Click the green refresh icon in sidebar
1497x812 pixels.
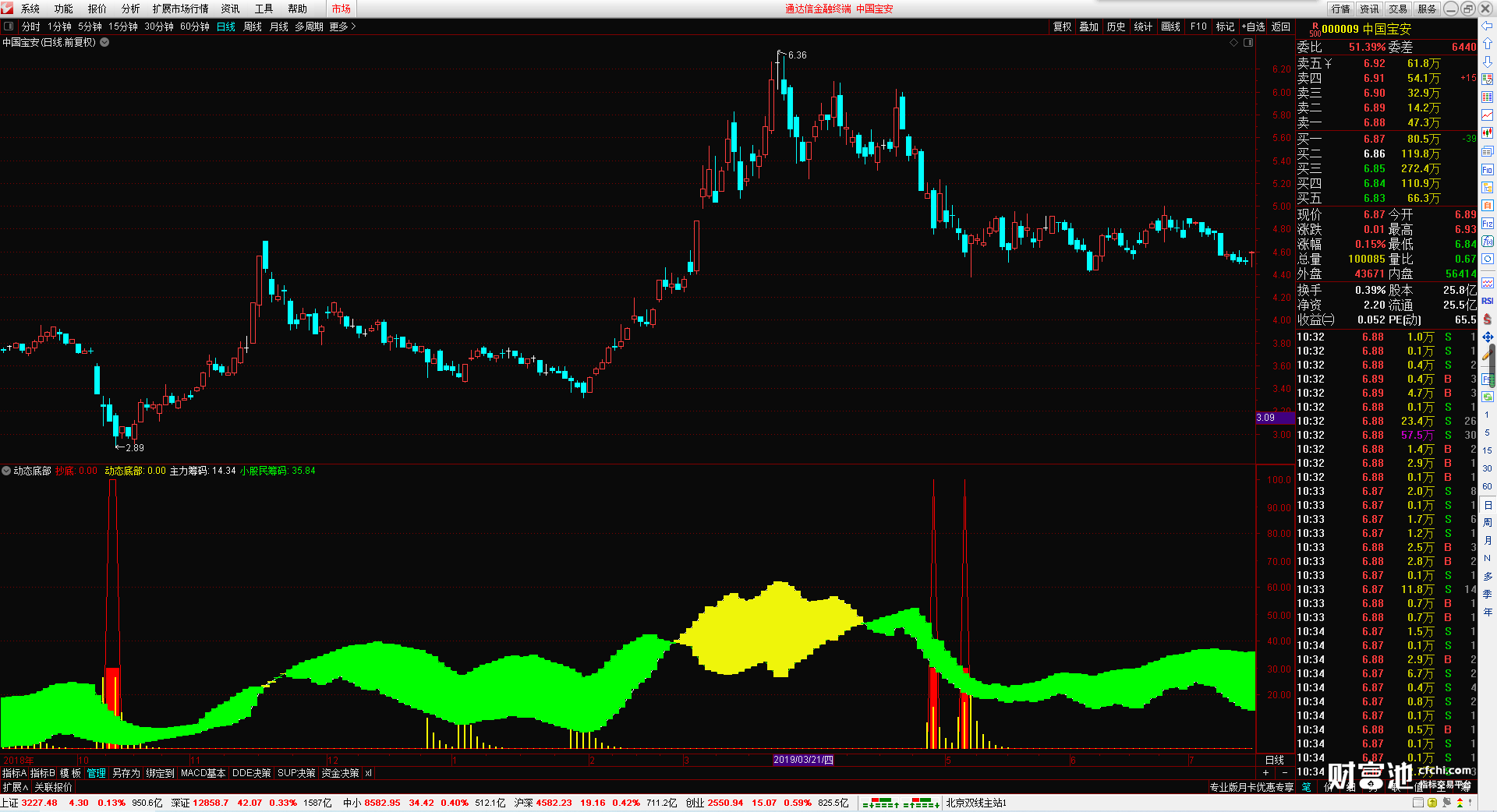tap(1487, 397)
